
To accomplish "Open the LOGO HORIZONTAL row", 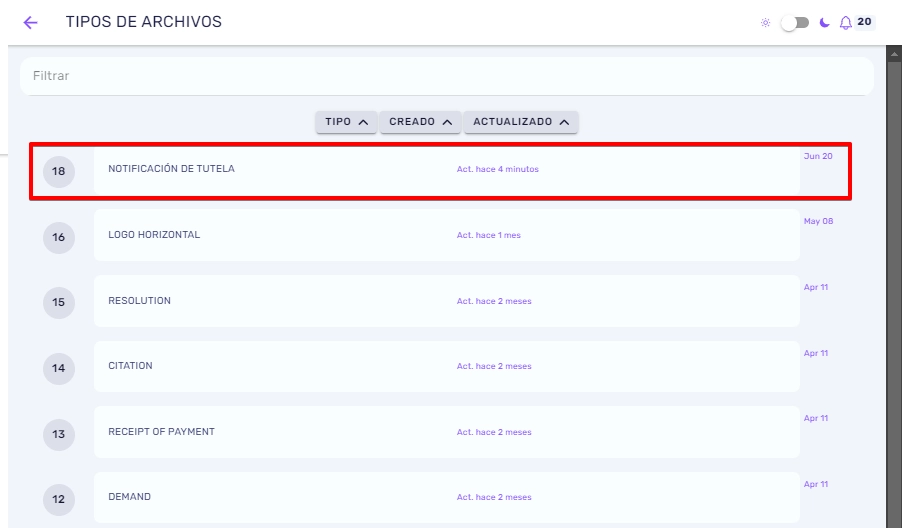I will pyautogui.click(x=446, y=235).
